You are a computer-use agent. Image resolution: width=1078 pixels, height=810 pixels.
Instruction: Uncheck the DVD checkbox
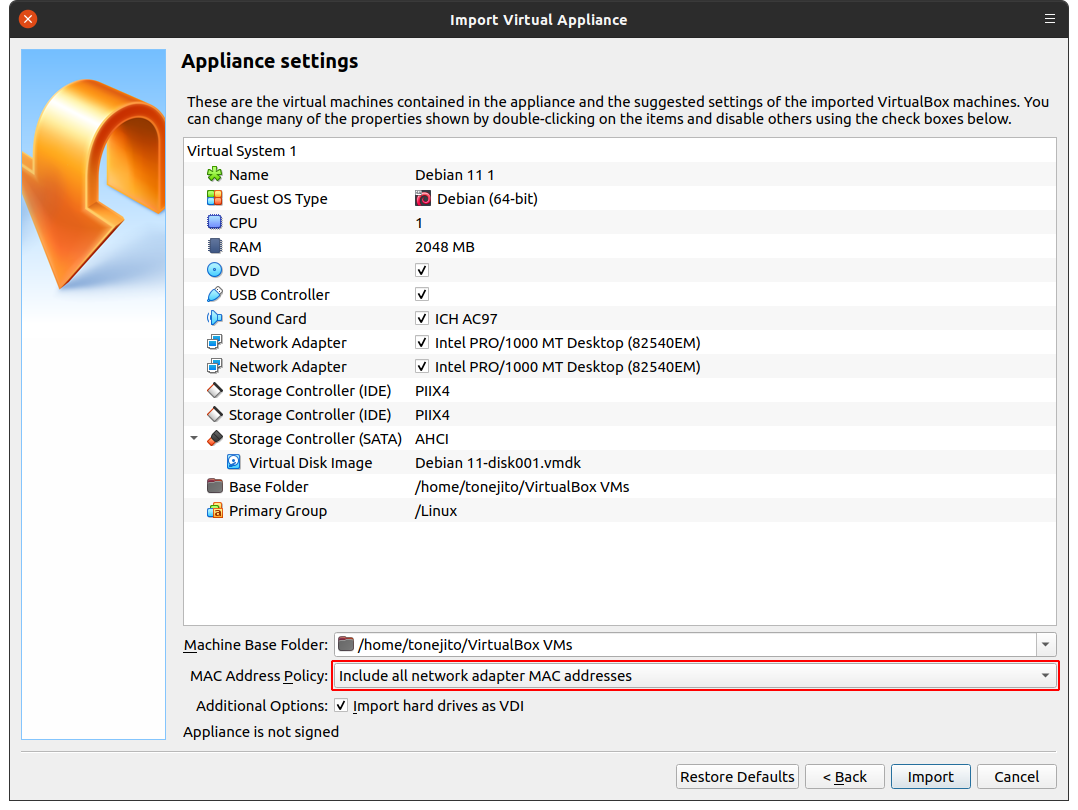[422, 271]
